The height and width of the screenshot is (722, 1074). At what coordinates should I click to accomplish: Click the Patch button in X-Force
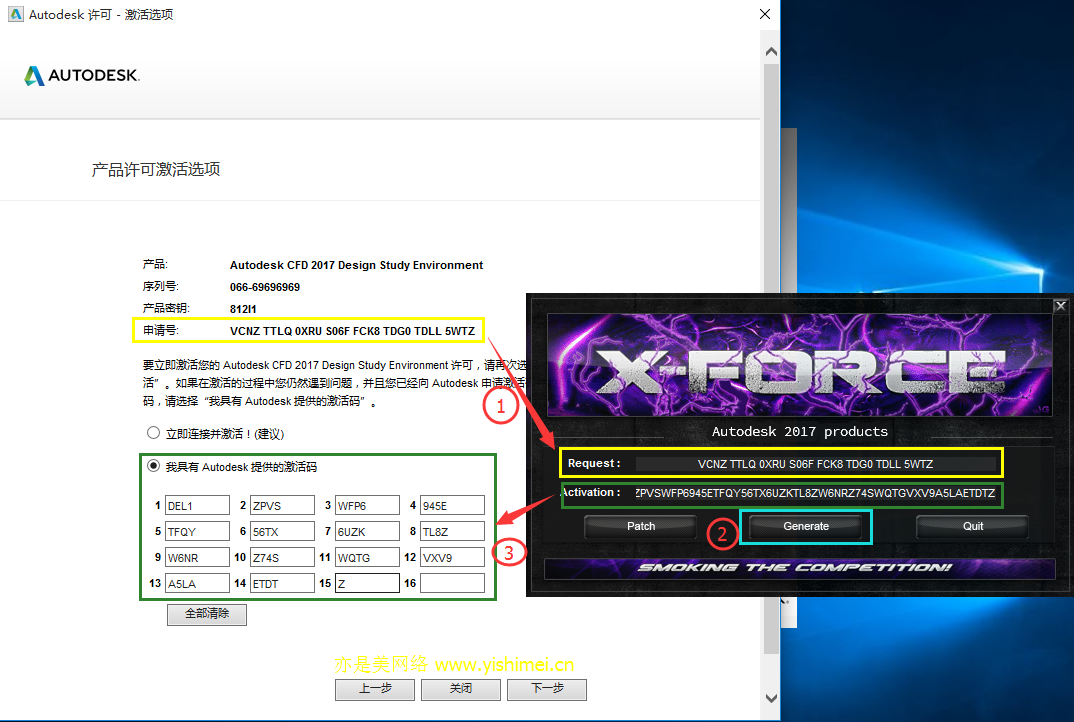(640, 526)
